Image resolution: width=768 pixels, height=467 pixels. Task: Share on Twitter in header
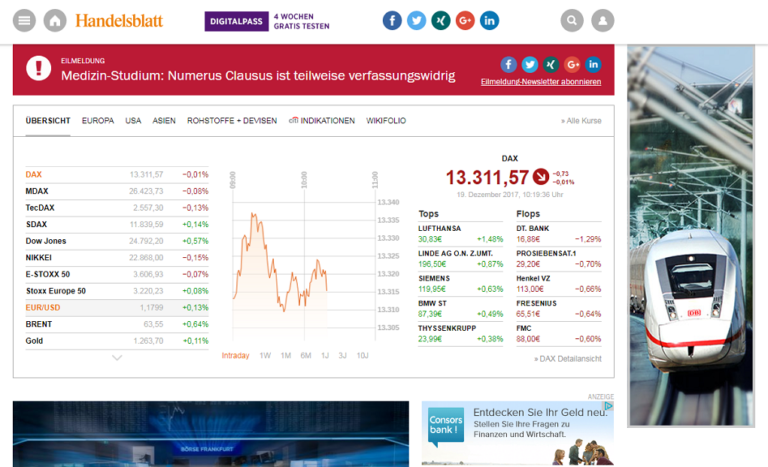[416, 21]
